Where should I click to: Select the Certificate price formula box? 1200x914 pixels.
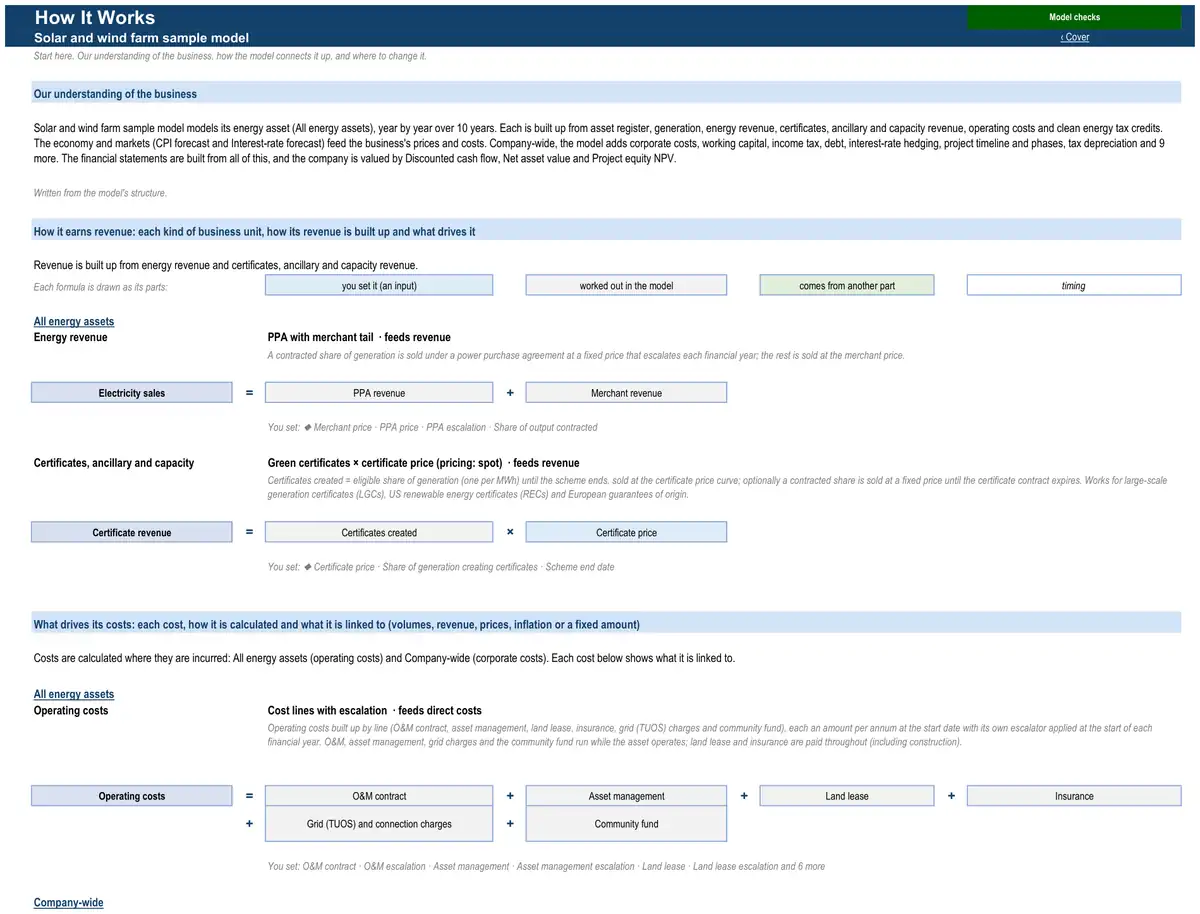pyautogui.click(x=626, y=533)
